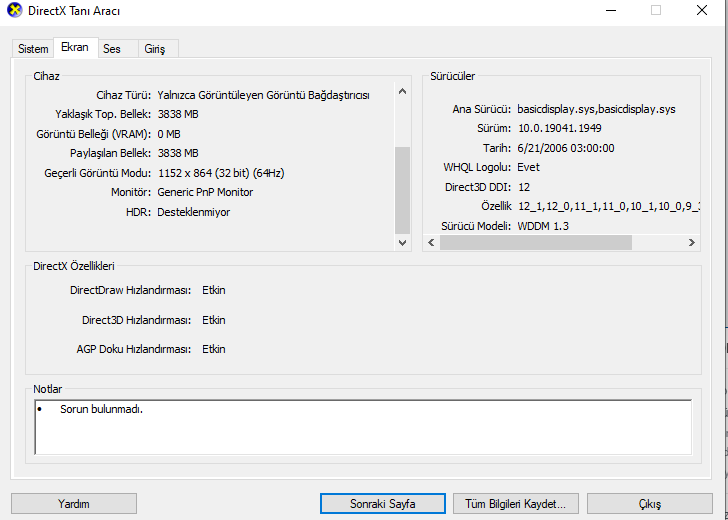Screen dimensions: 728x520
Task: Click Paylaşılan Bellek value 3838 MB
Action: 178,153
